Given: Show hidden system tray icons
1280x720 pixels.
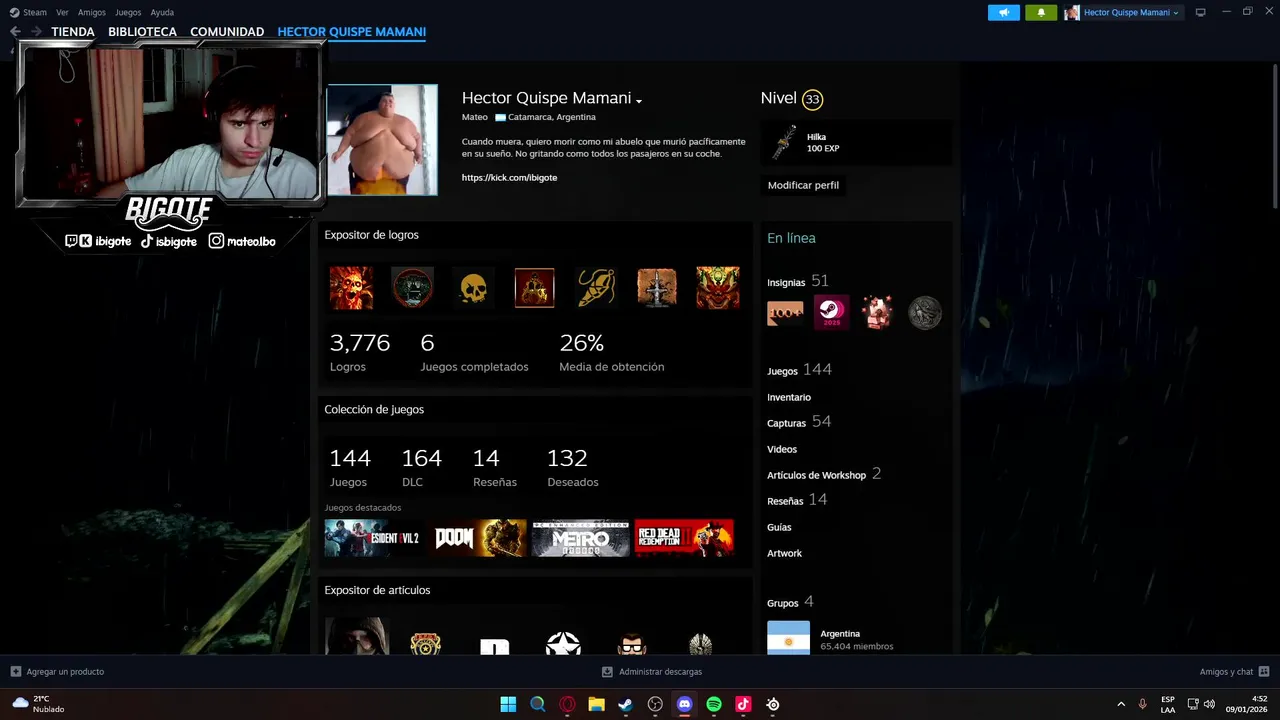Looking at the screenshot, I should 1121,704.
